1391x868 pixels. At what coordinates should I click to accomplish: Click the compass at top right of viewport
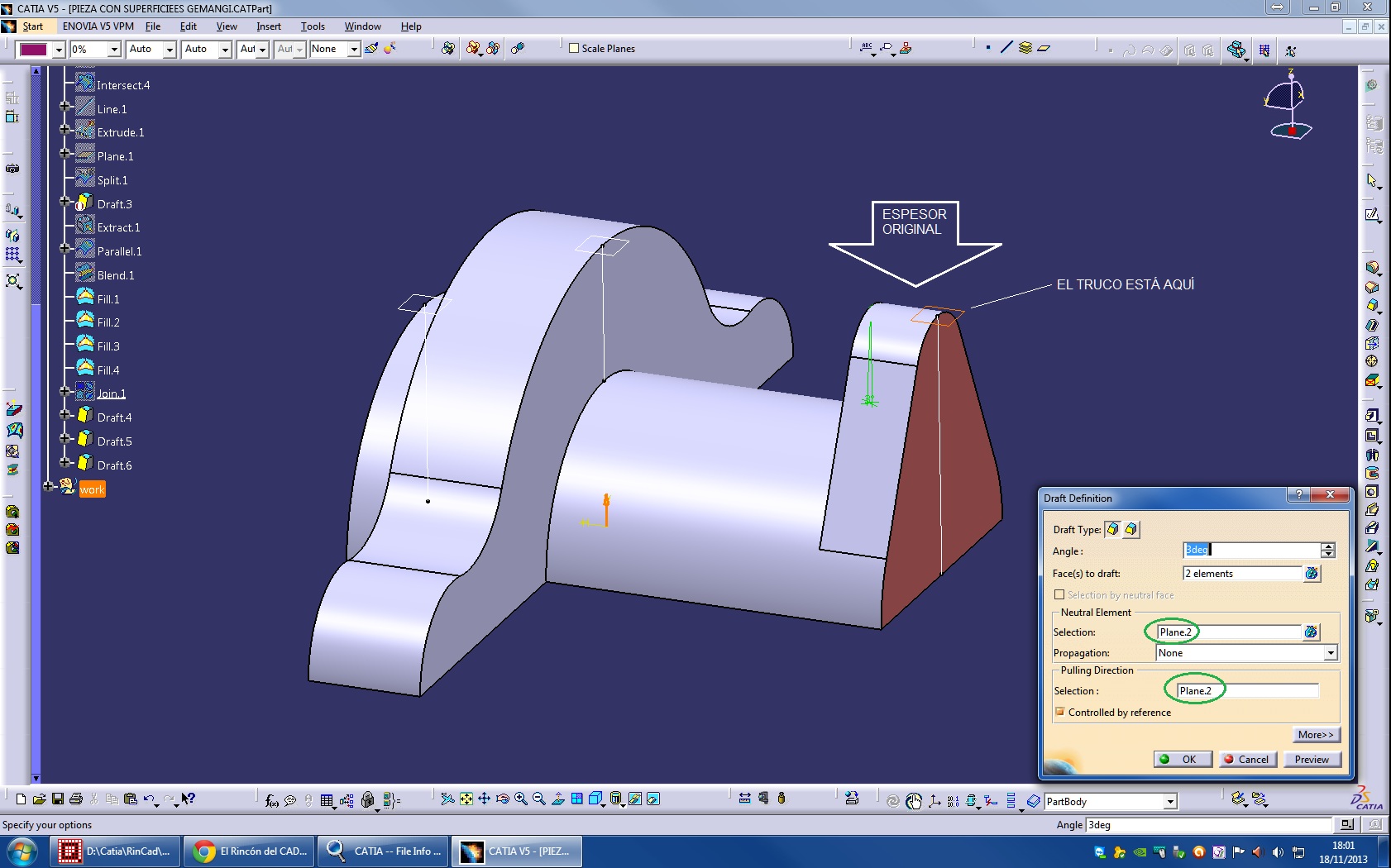1288,106
